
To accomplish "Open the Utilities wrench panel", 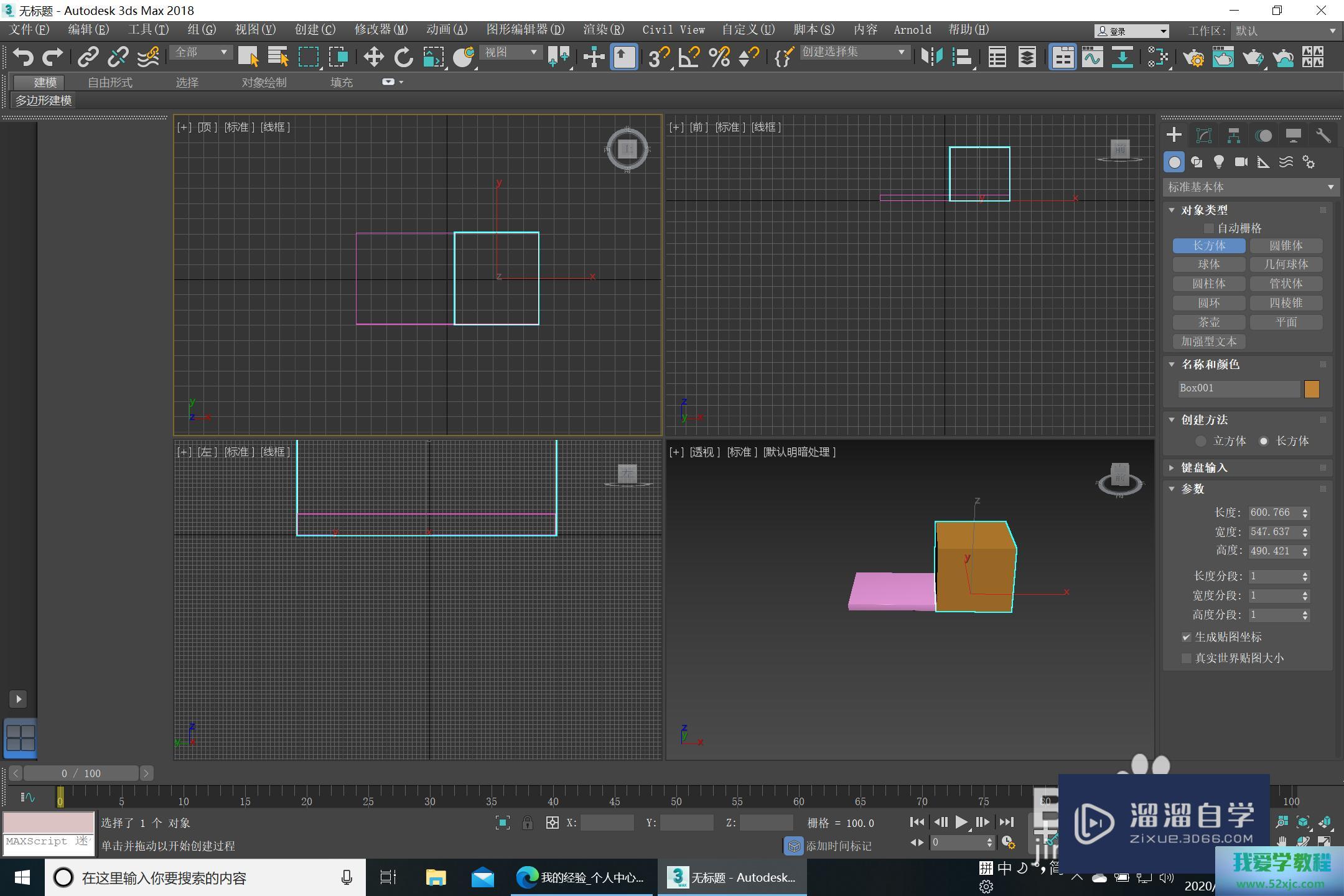I will pos(1323,136).
